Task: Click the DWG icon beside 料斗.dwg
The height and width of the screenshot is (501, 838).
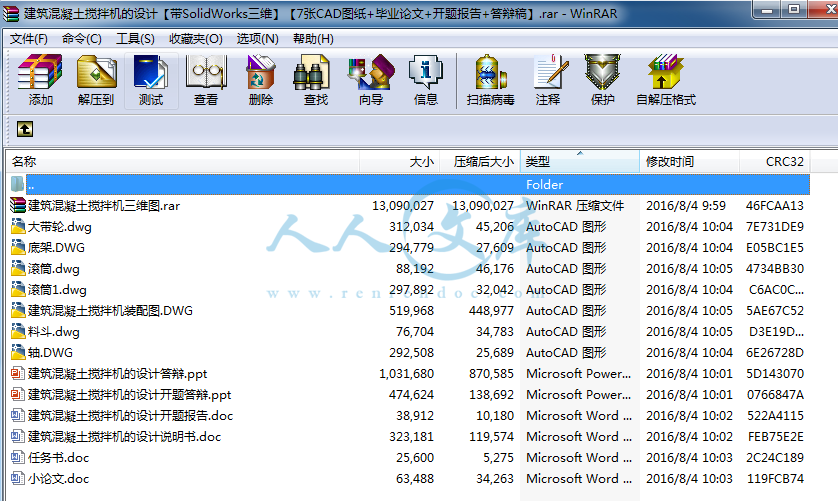Action: [x=18, y=332]
